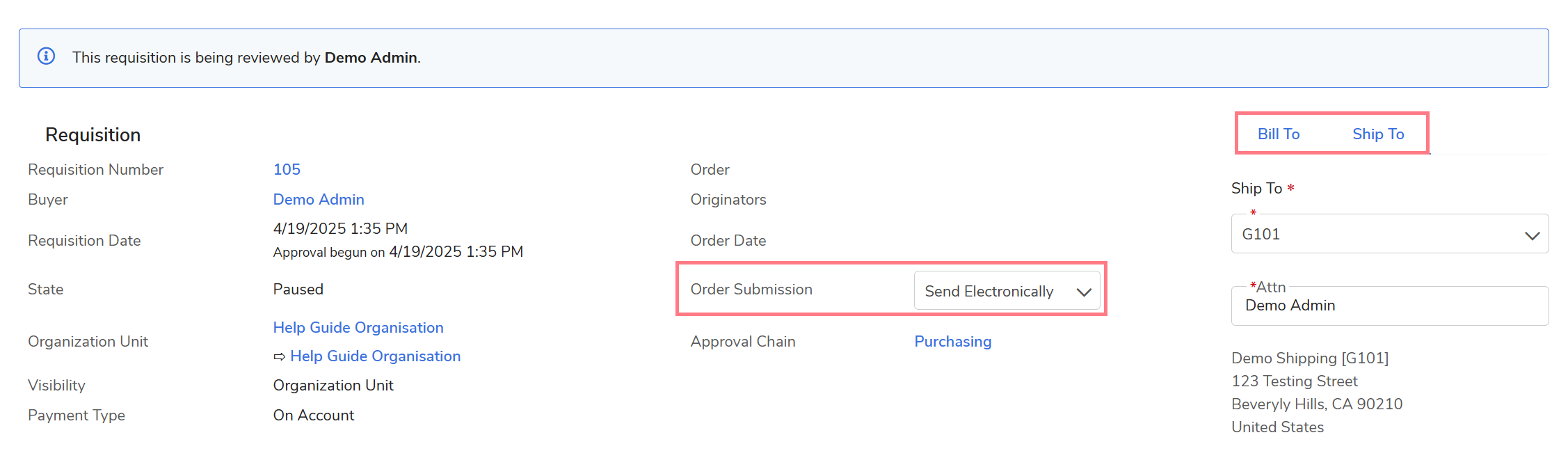Click the Ship To field label

(1256, 188)
